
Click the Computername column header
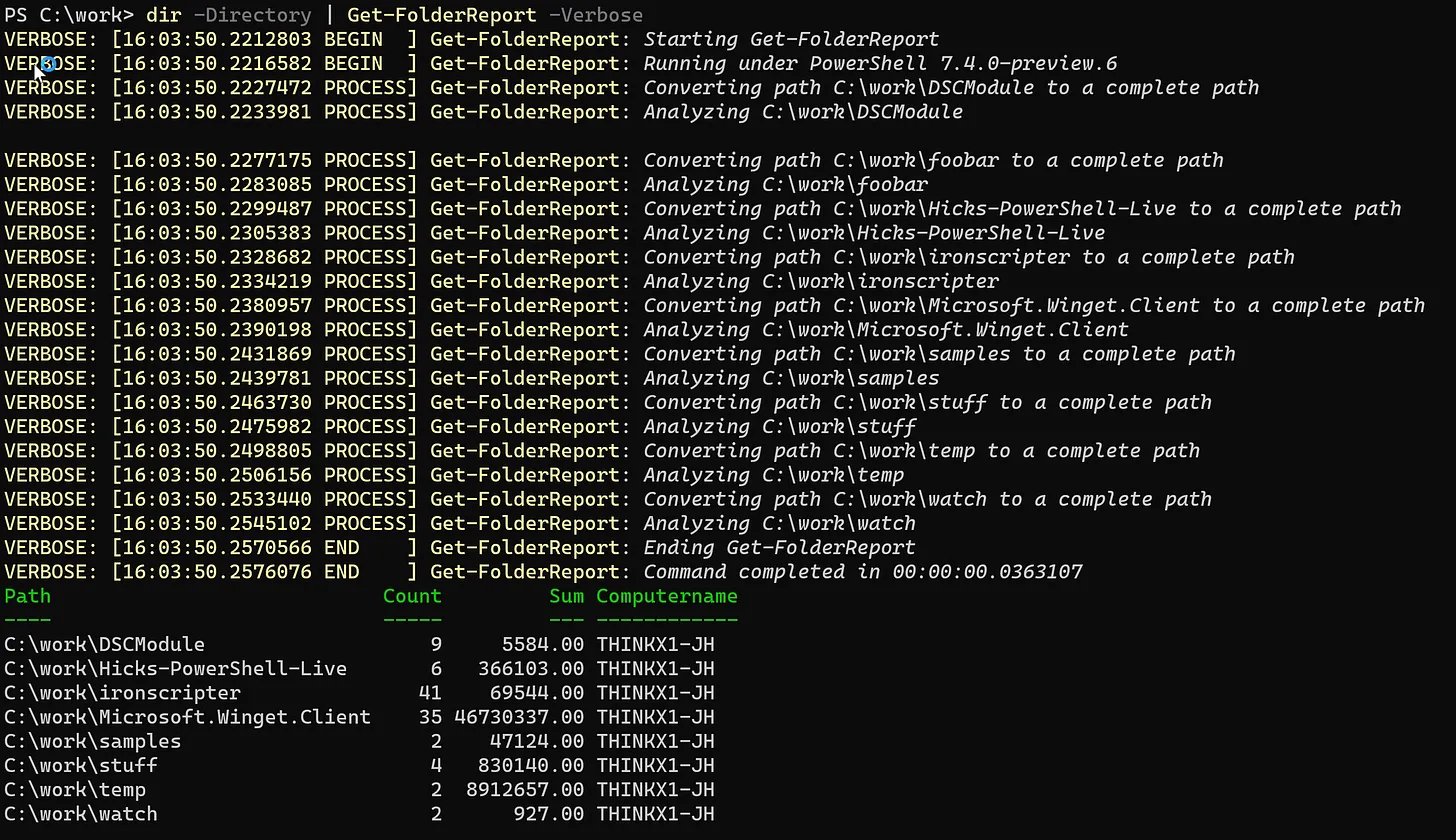[667, 597]
